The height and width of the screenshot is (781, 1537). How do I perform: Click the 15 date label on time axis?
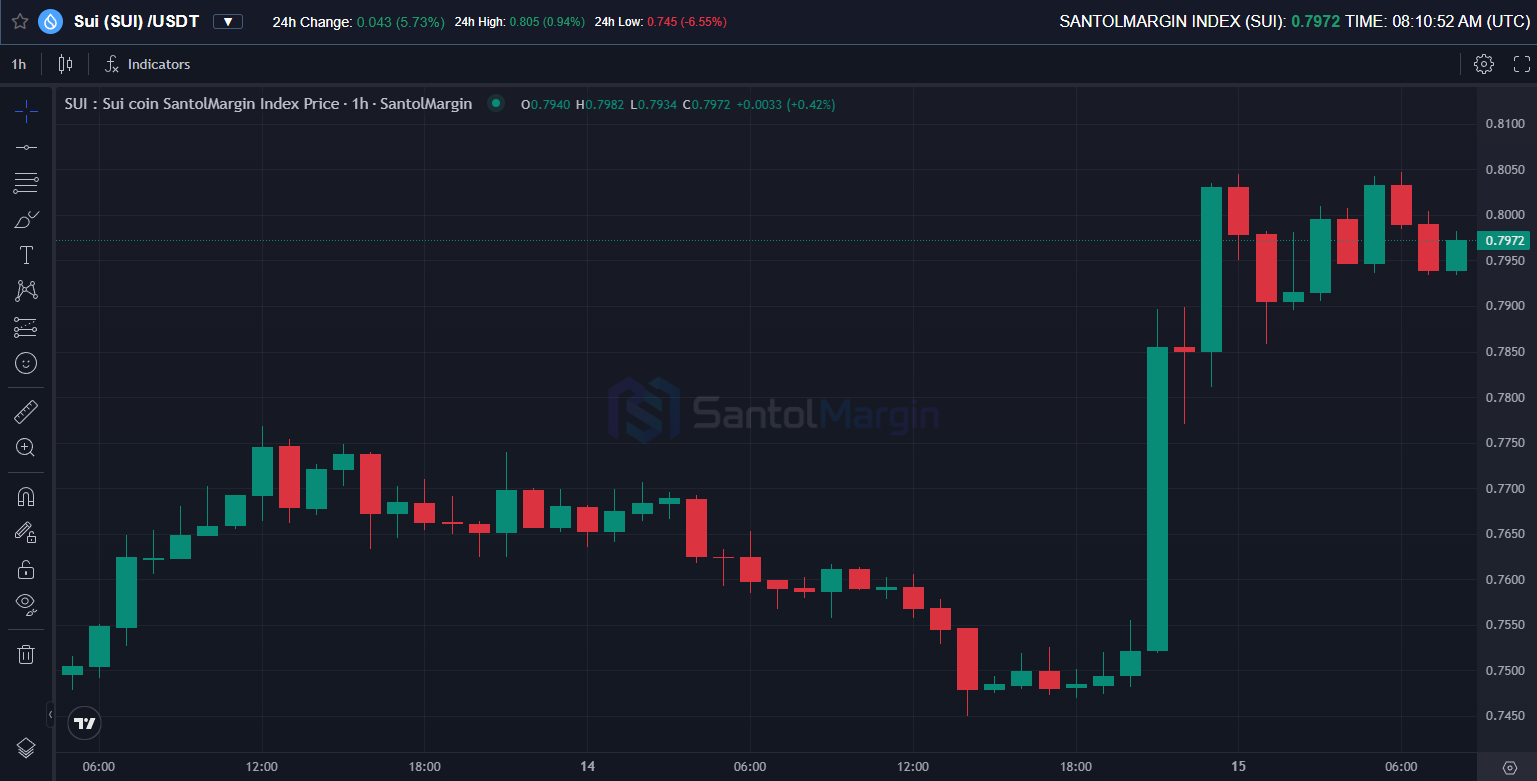coord(1238,767)
